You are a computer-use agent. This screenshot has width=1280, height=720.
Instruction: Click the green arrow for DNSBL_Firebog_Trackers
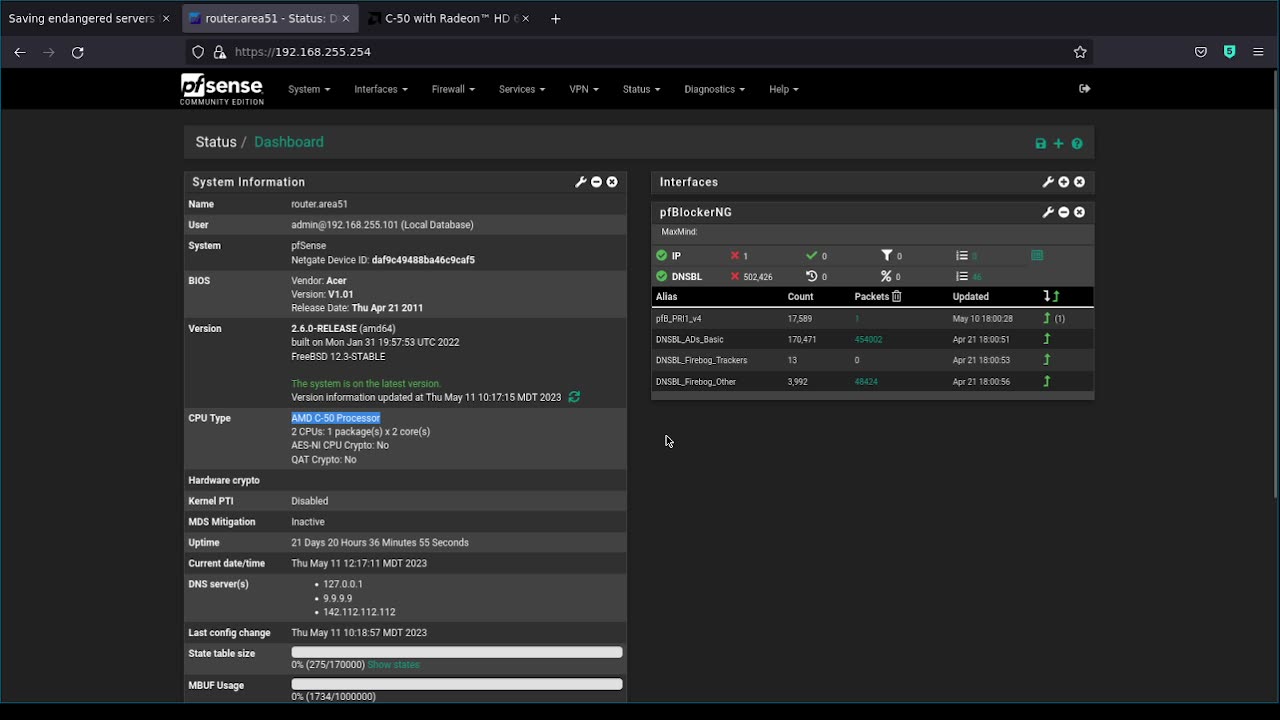point(1047,360)
